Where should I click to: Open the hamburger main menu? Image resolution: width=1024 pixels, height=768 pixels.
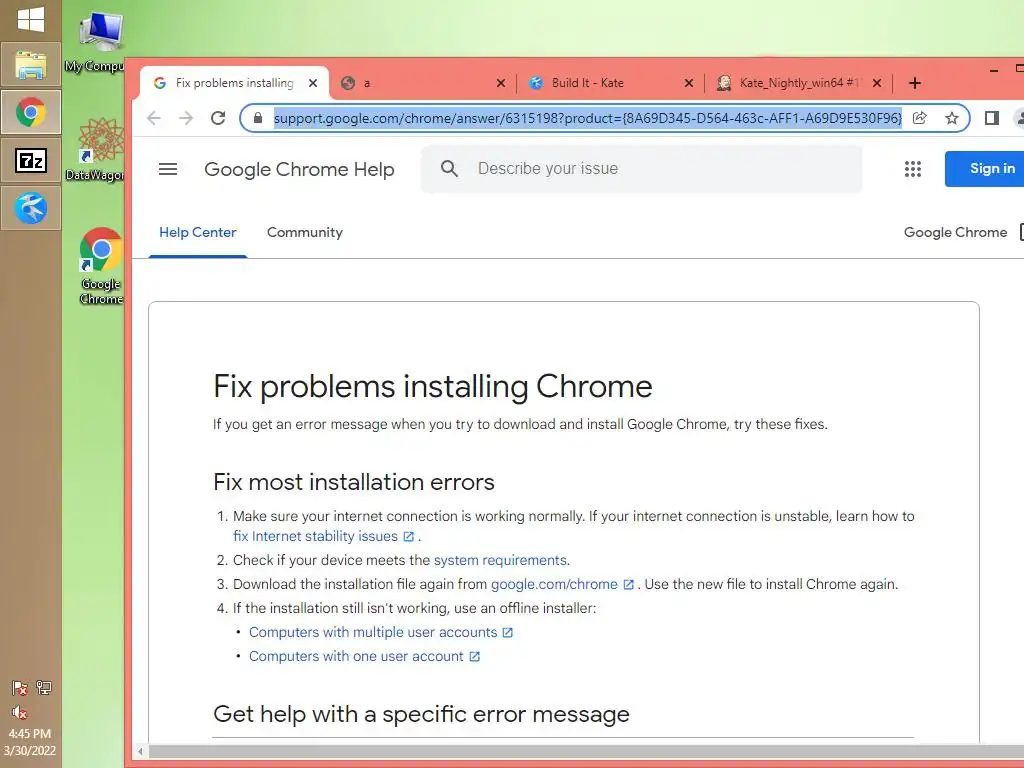tap(168, 169)
